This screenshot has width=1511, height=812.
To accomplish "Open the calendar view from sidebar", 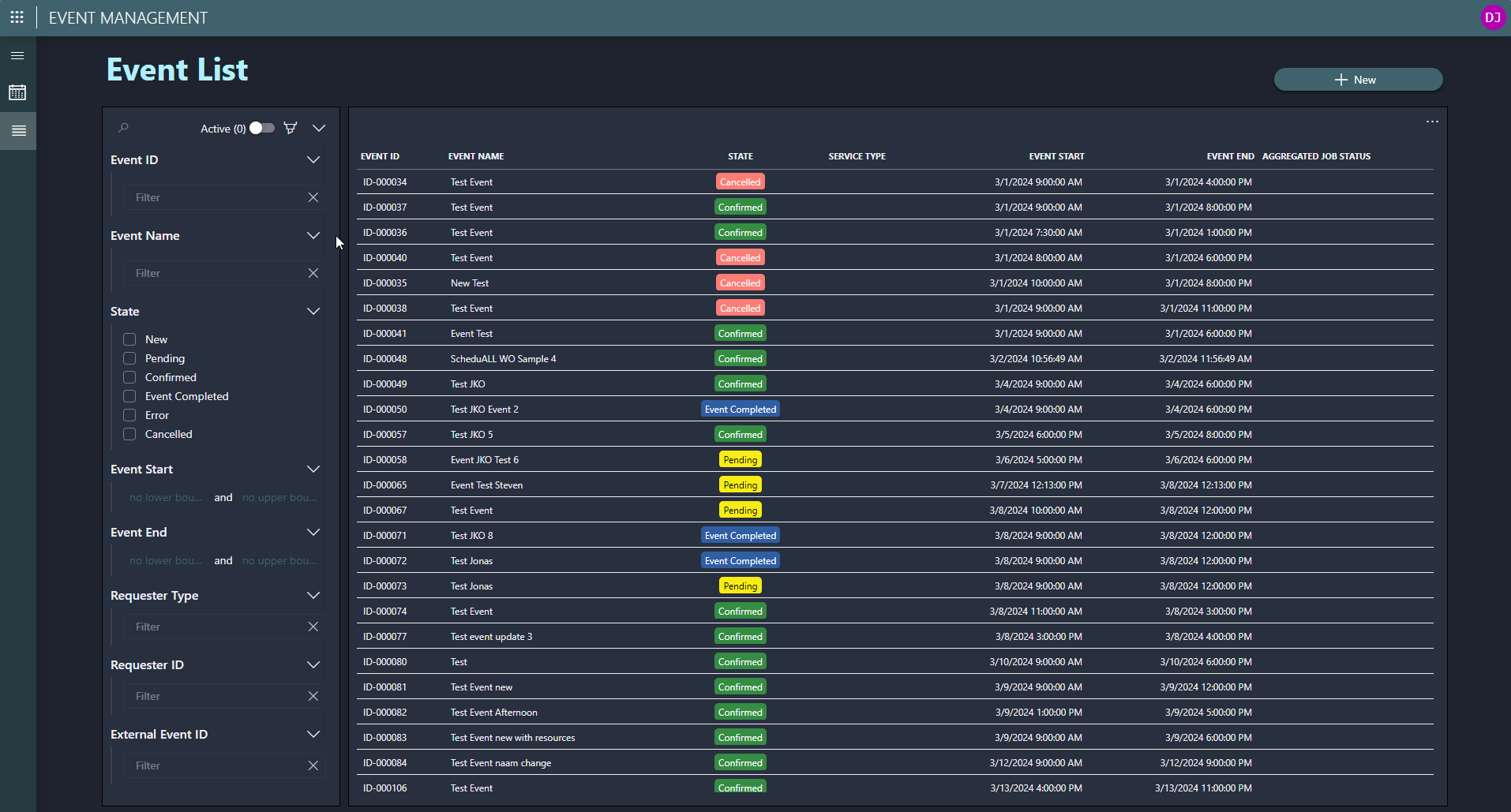I will click(x=17, y=93).
